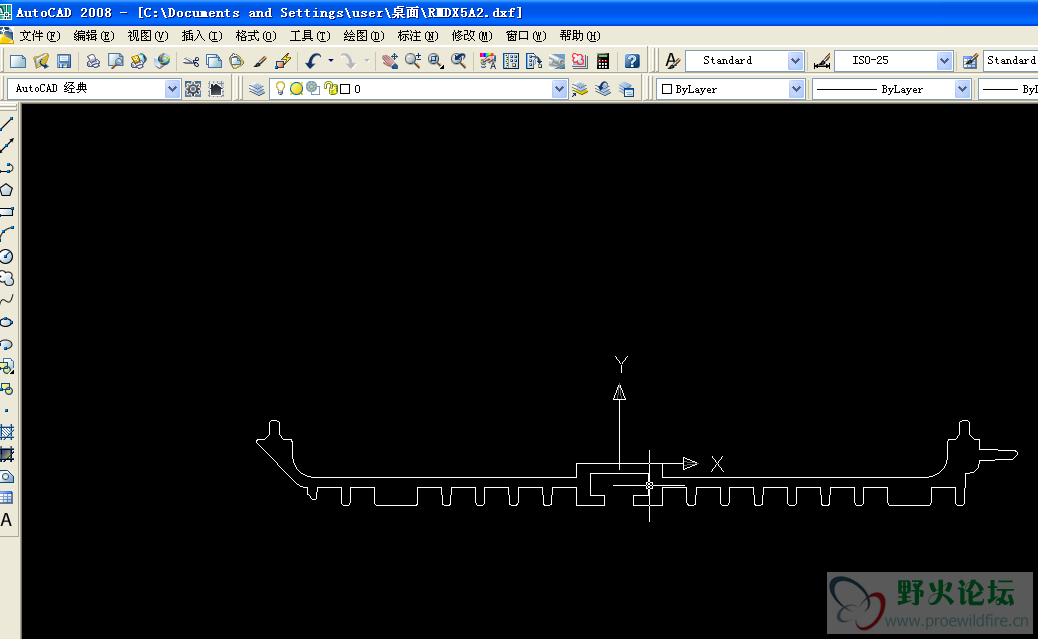Click Make Object's Layer Current icon
The image size is (1038, 639).
point(580,89)
